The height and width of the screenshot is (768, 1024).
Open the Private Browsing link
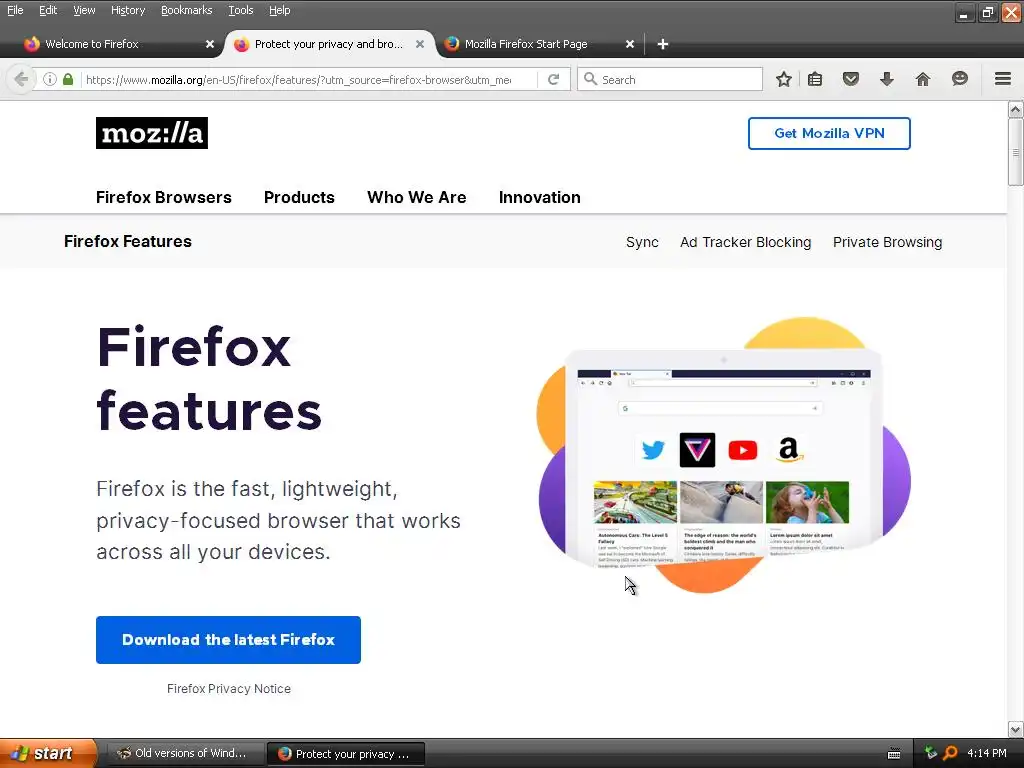(x=887, y=242)
